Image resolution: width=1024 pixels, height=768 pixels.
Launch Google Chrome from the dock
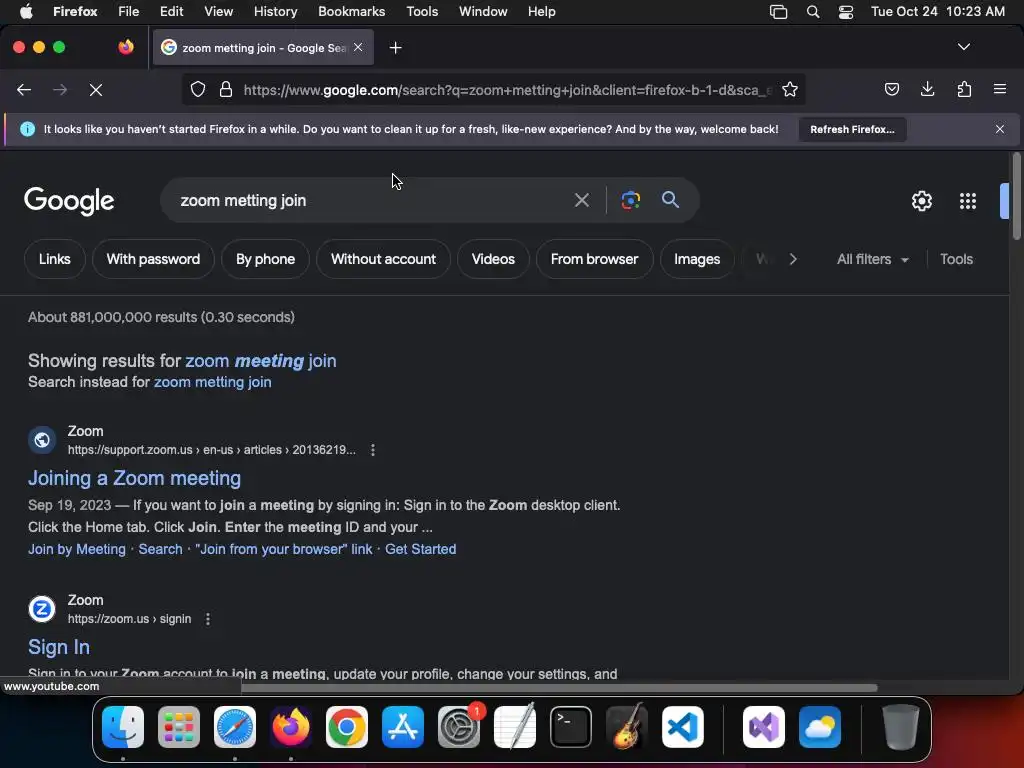tap(347, 727)
